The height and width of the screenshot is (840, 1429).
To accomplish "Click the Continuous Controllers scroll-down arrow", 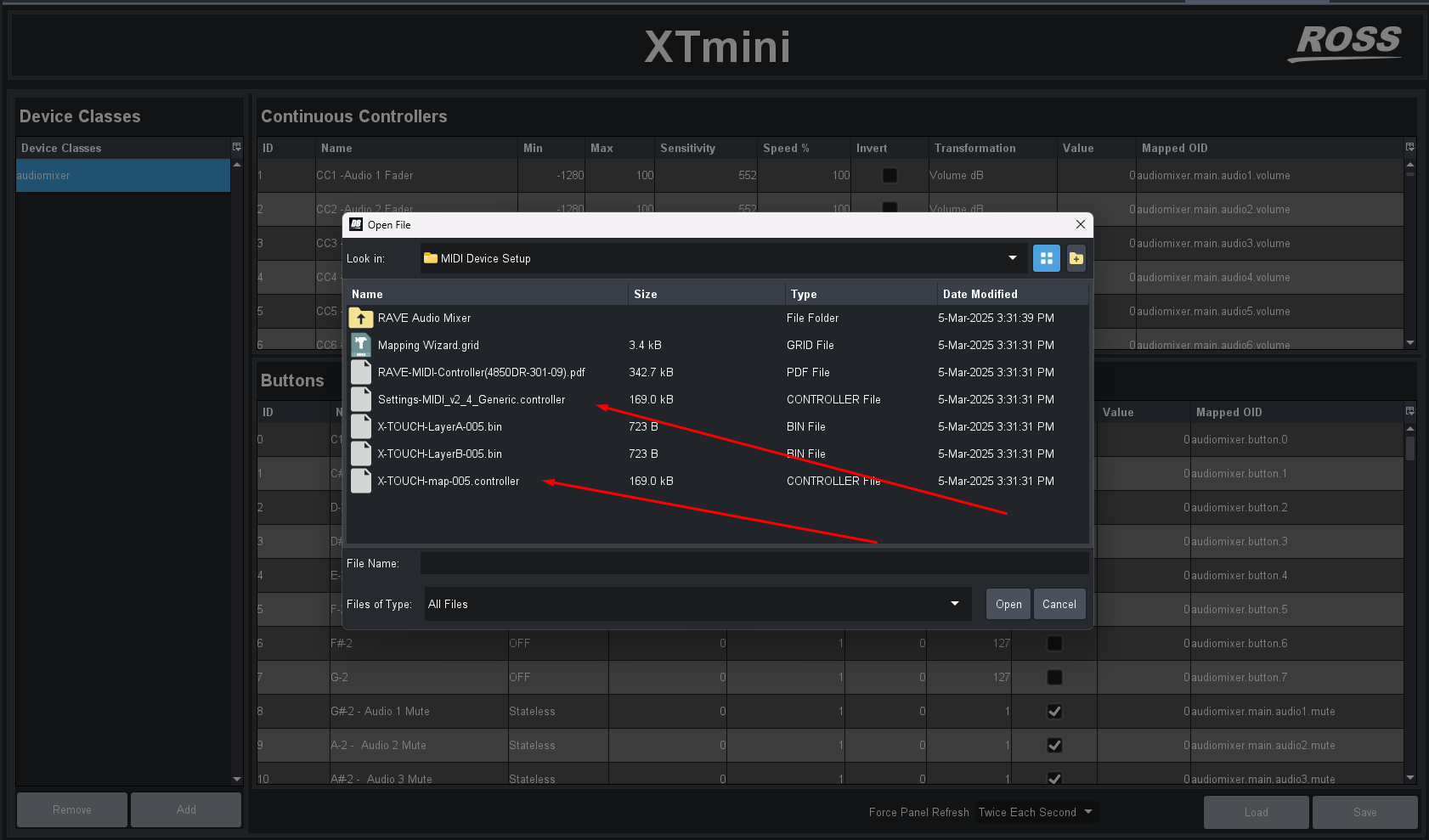I will 1410,343.
